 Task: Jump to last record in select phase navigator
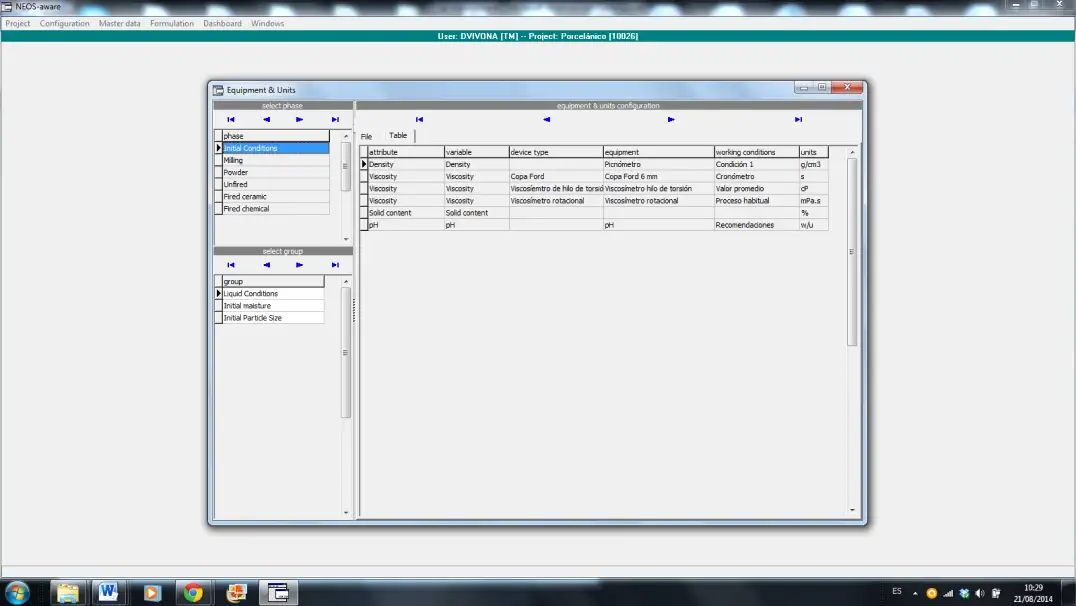(x=335, y=120)
